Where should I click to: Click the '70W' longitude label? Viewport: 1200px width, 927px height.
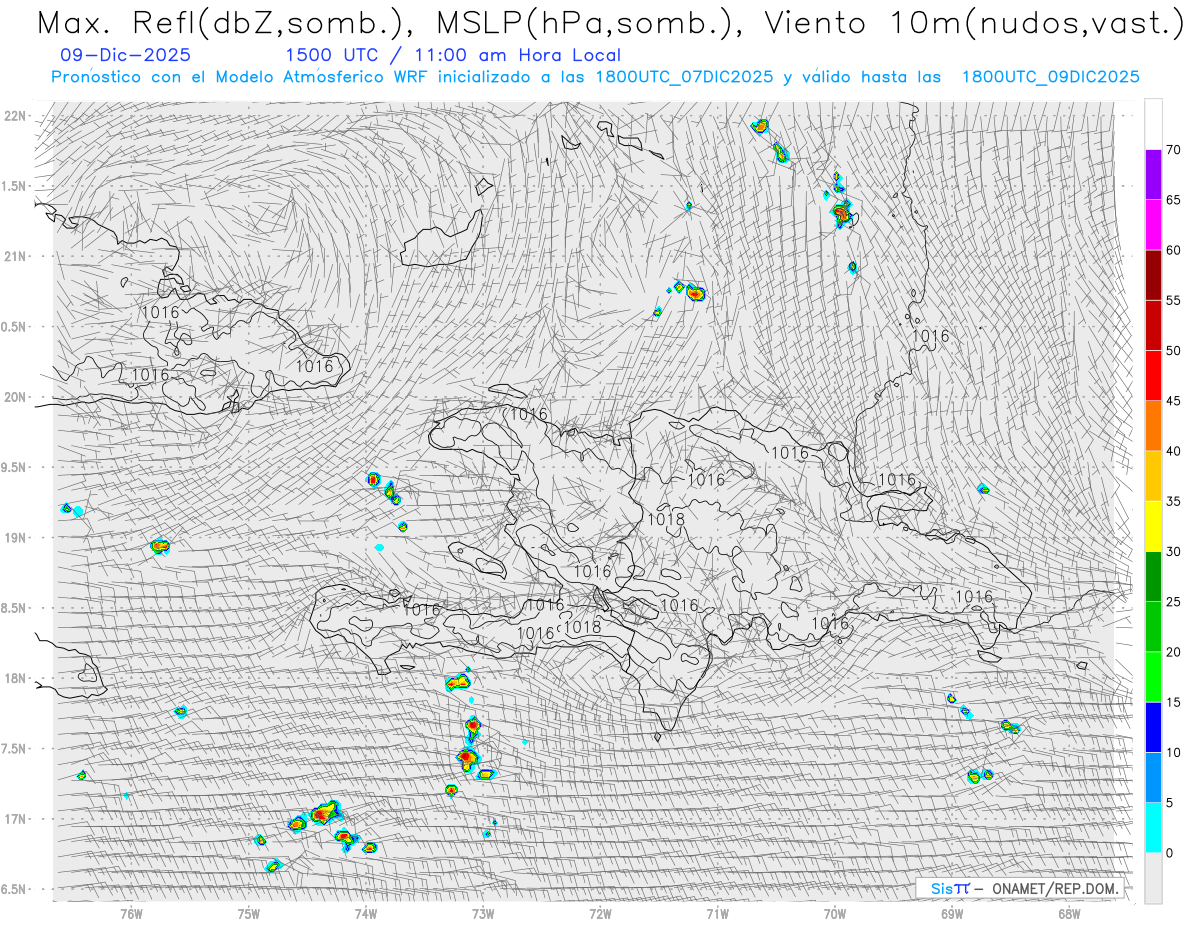835,914
